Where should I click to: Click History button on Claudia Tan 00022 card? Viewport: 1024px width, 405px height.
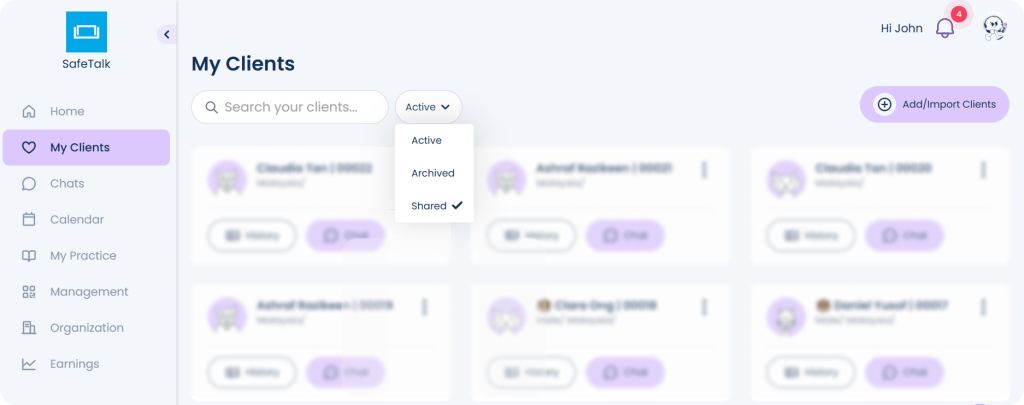(252, 236)
